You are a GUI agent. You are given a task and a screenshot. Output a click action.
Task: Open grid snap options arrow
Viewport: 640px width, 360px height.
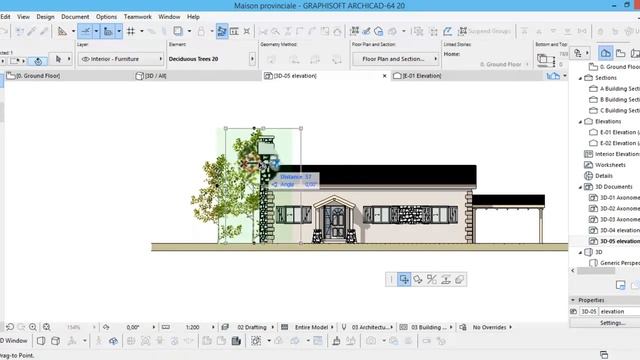coord(142,31)
